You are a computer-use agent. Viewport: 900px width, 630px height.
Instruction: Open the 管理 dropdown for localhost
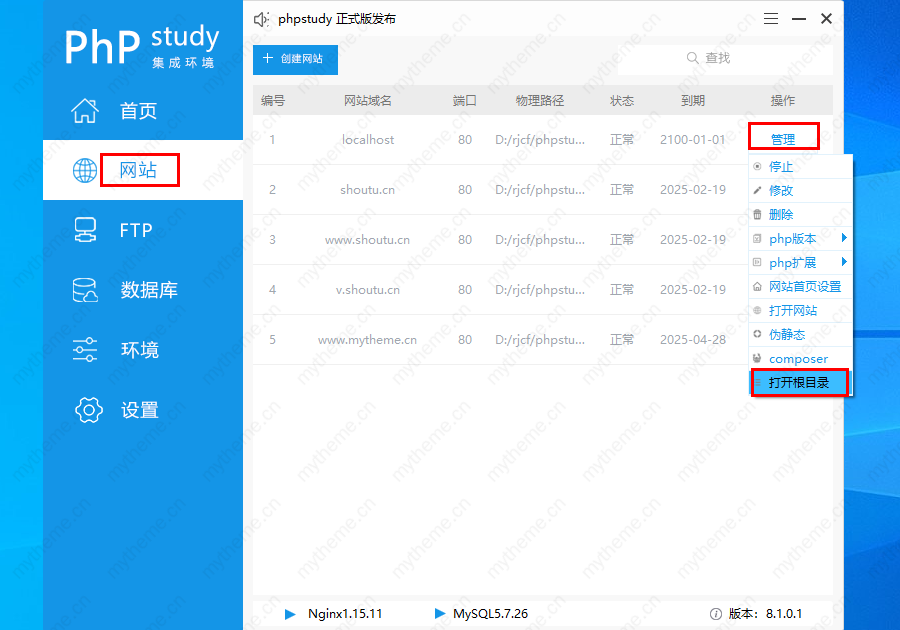click(x=783, y=139)
